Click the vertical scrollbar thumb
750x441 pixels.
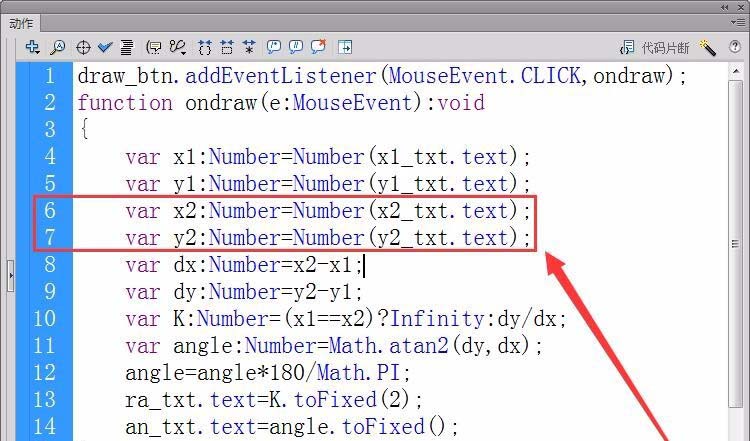(x=736, y=244)
